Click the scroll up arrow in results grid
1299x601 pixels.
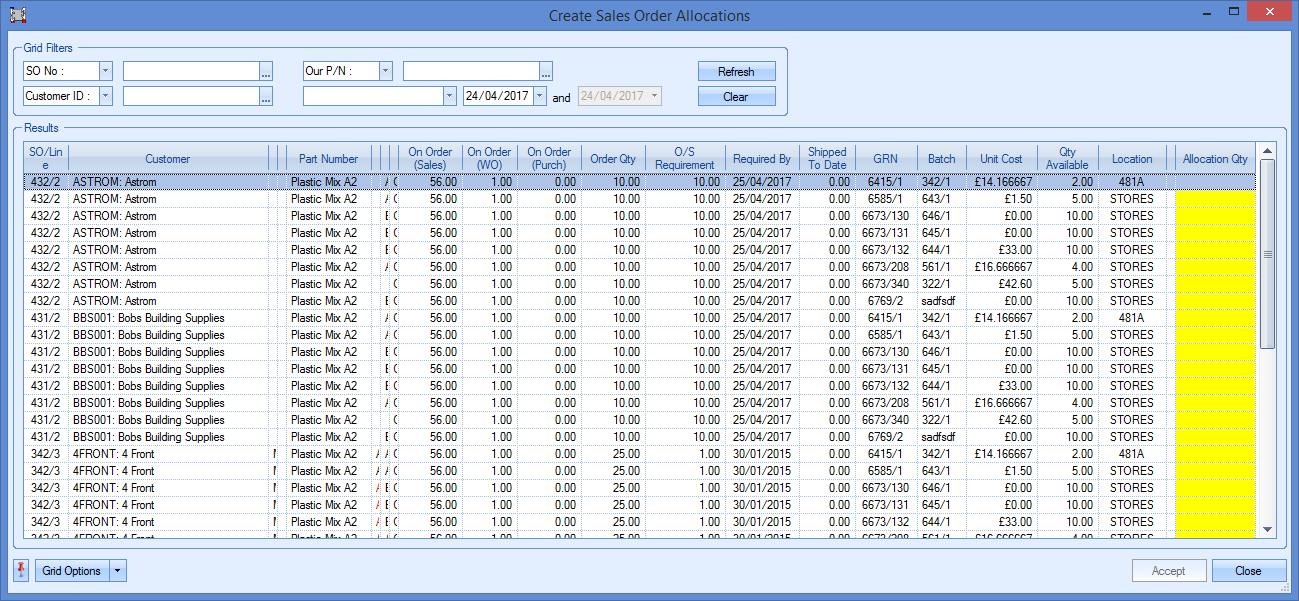point(1267,151)
